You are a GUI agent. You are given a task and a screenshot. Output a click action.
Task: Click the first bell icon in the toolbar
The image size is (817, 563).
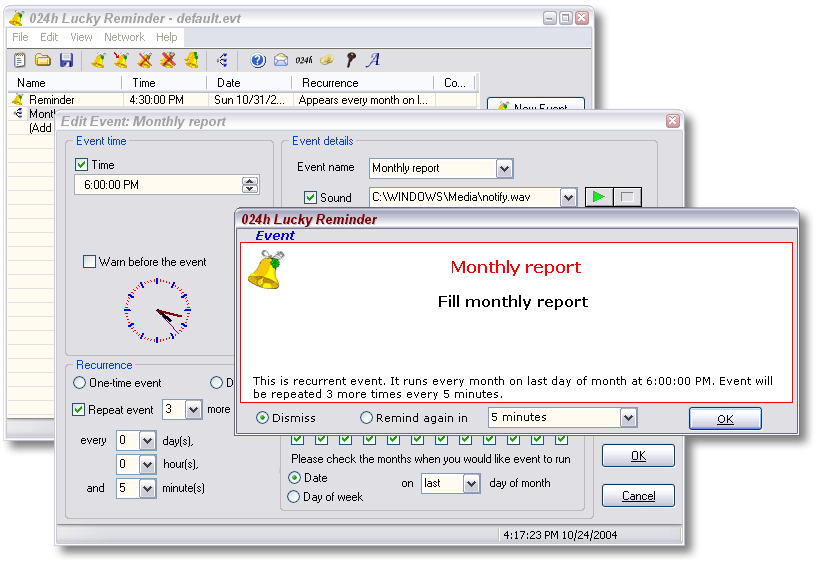pos(98,60)
